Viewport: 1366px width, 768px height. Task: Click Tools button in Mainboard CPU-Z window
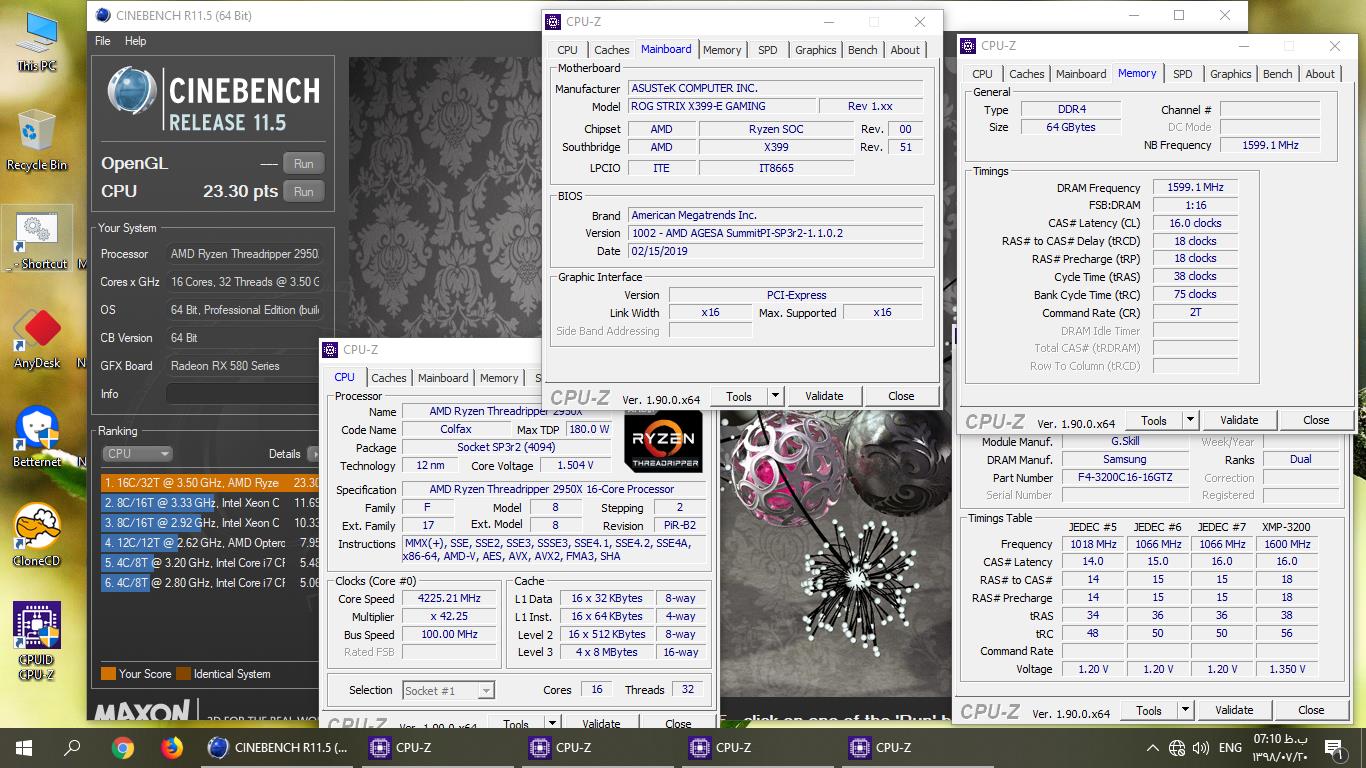pyautogui.click(x=739, y=396)
